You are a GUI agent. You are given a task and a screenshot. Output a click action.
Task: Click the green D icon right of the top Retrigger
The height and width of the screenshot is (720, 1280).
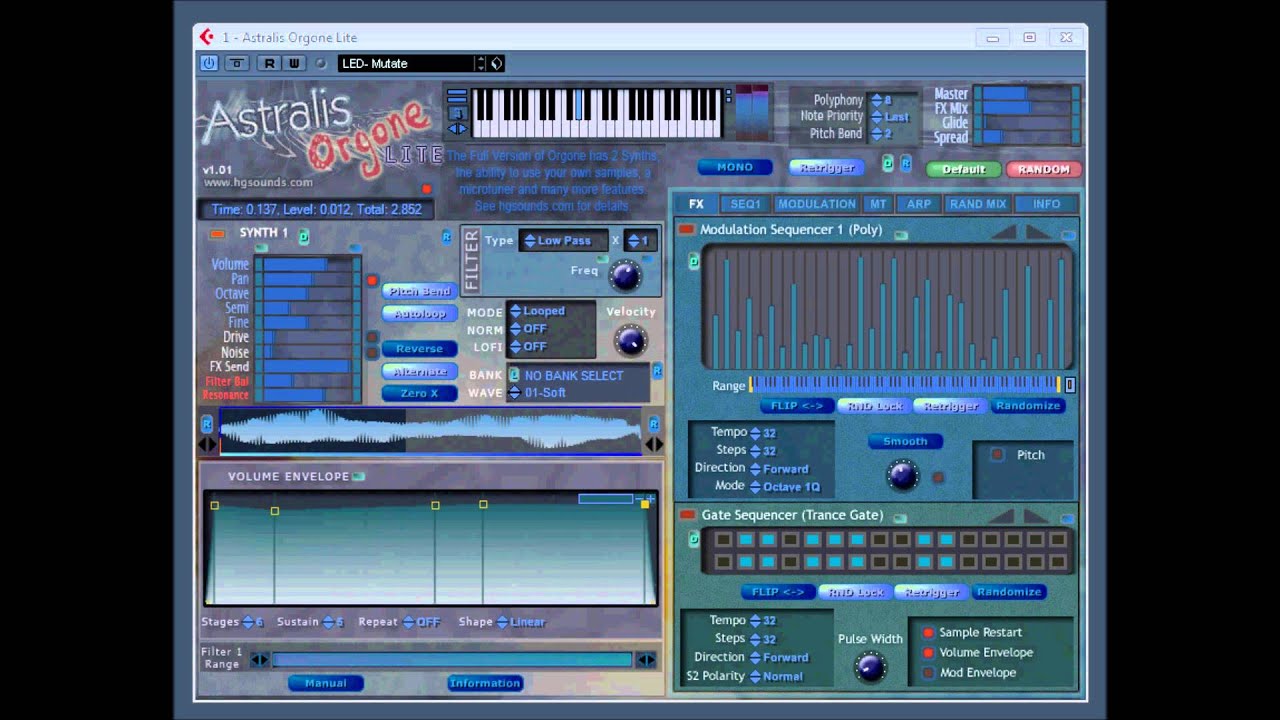887,163
